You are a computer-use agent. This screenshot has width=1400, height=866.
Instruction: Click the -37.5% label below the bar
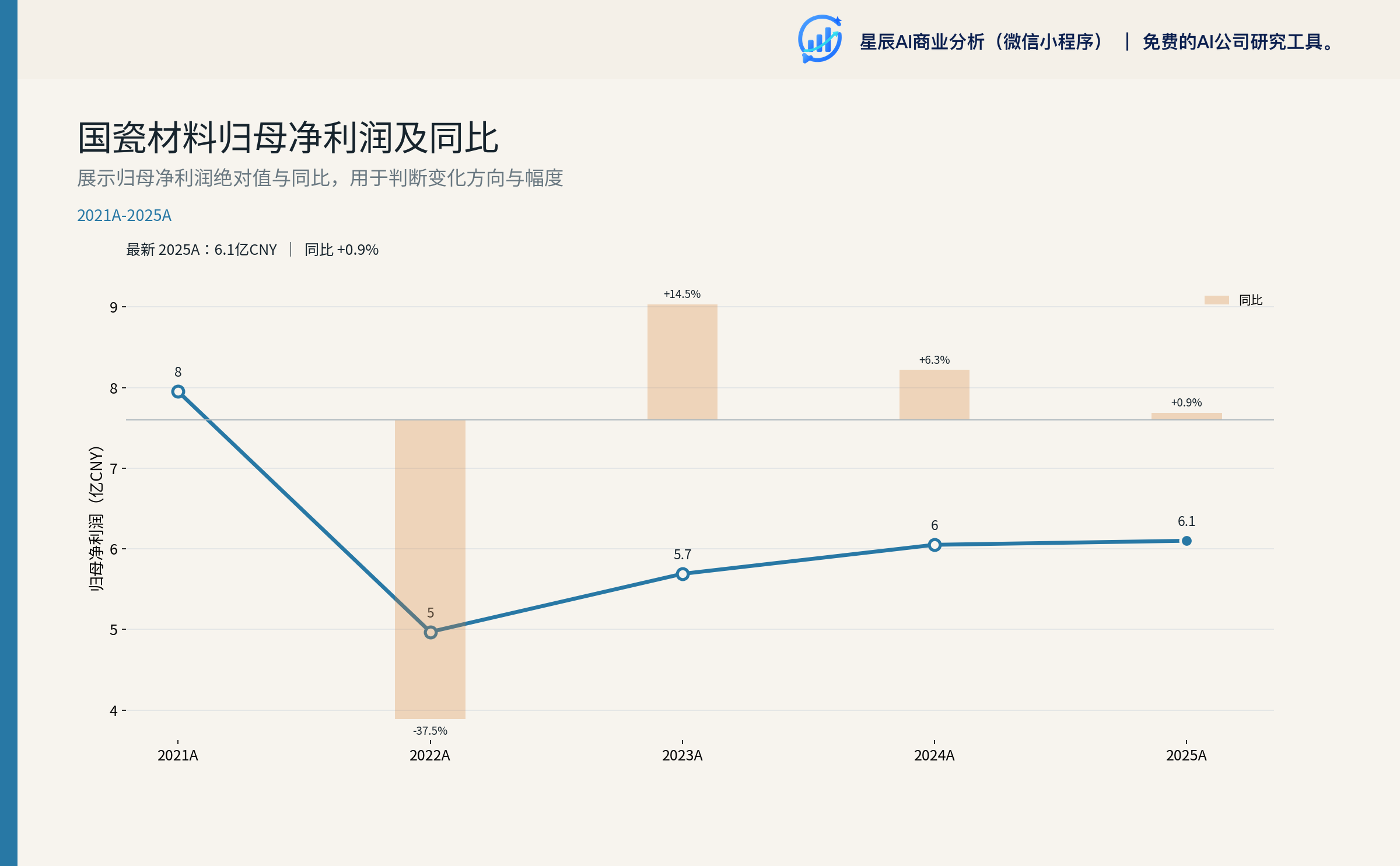pyautogui.click(x=430, y=731)
